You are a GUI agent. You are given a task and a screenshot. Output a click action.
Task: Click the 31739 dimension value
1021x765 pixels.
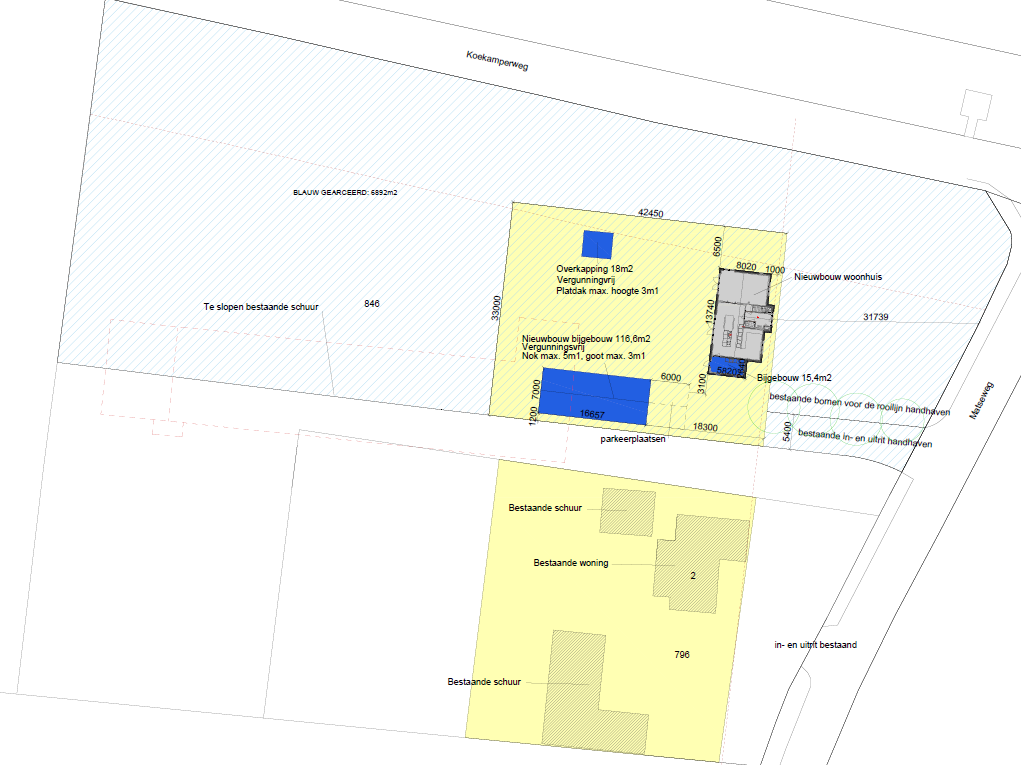[876, 317]
